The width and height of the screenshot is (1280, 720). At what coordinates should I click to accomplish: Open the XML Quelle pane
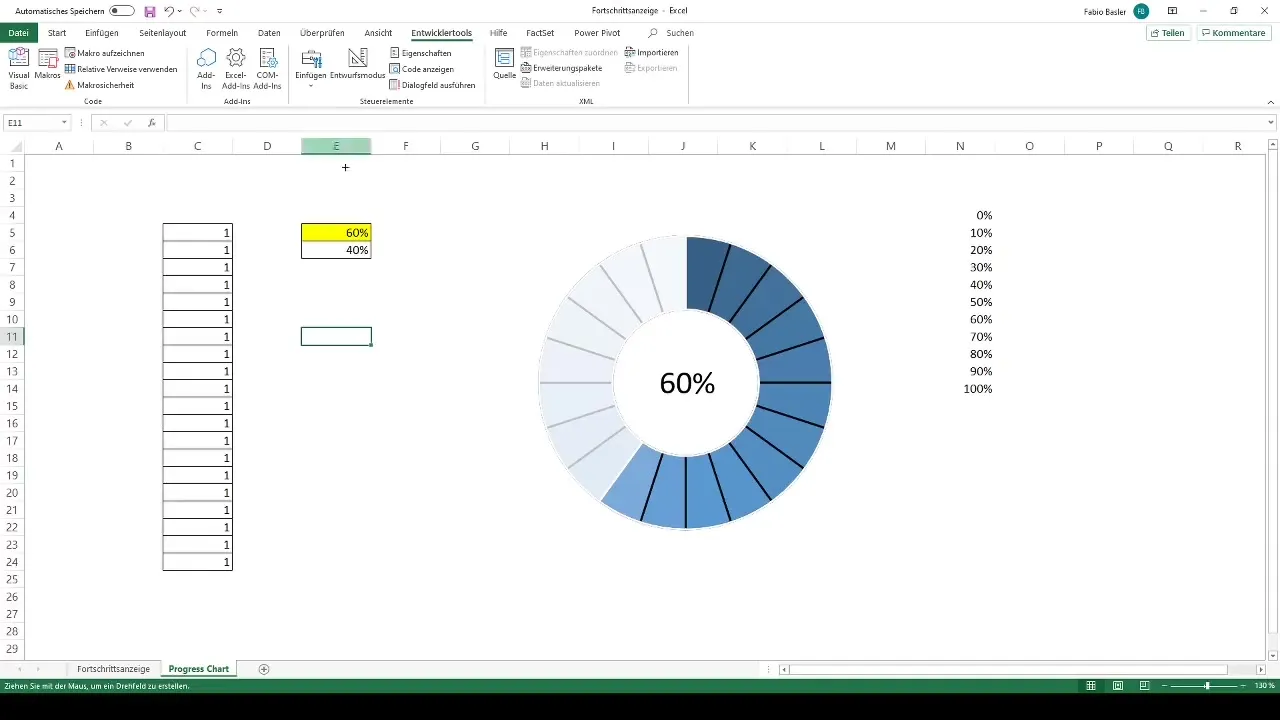pyautogui.click(x=504, y=63)
